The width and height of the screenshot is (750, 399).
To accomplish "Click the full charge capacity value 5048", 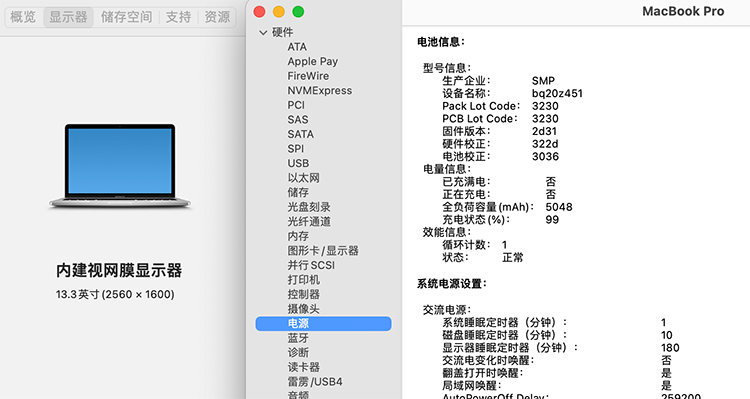I will tap(559, 207).
